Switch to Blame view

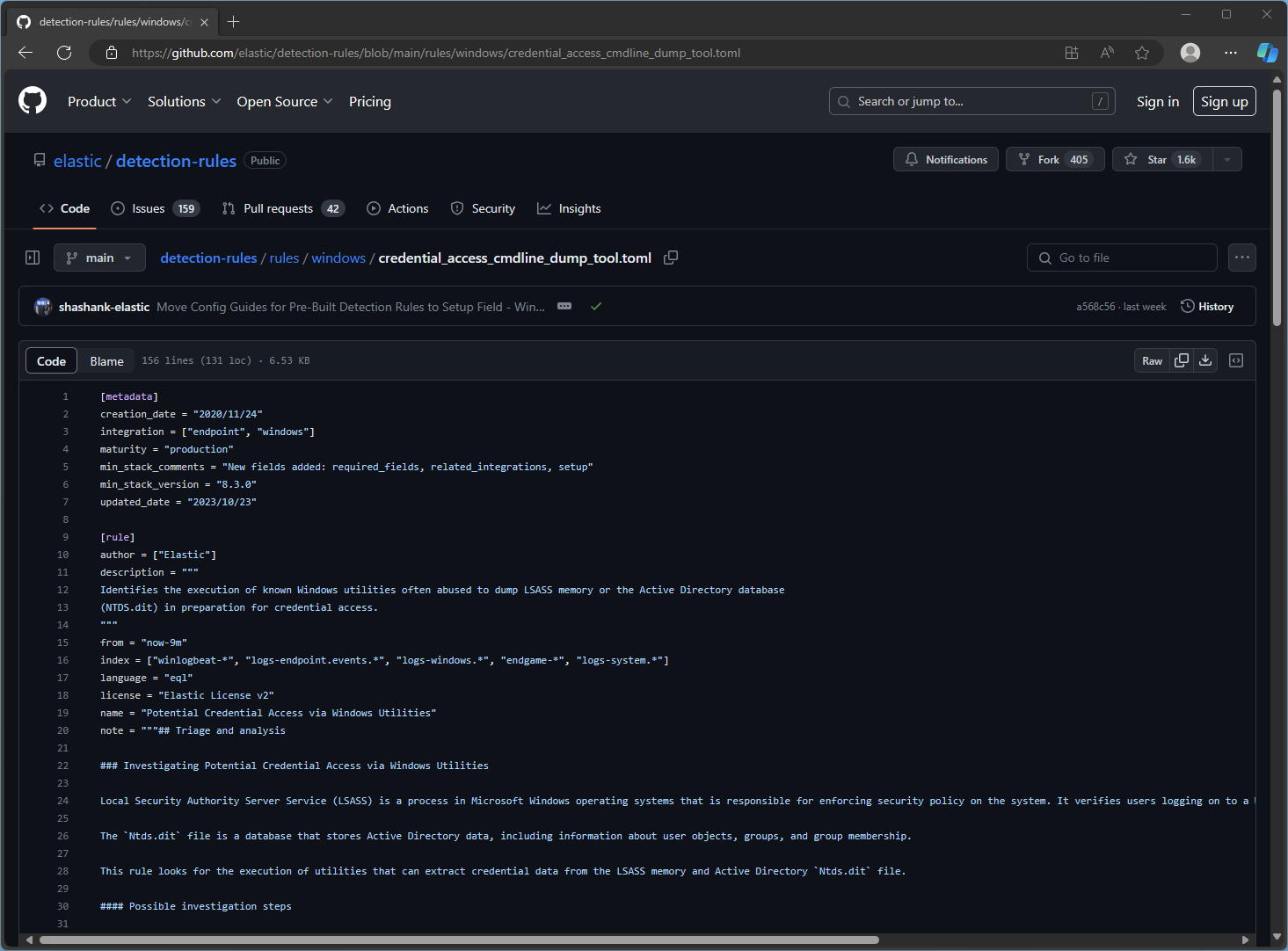106,361
